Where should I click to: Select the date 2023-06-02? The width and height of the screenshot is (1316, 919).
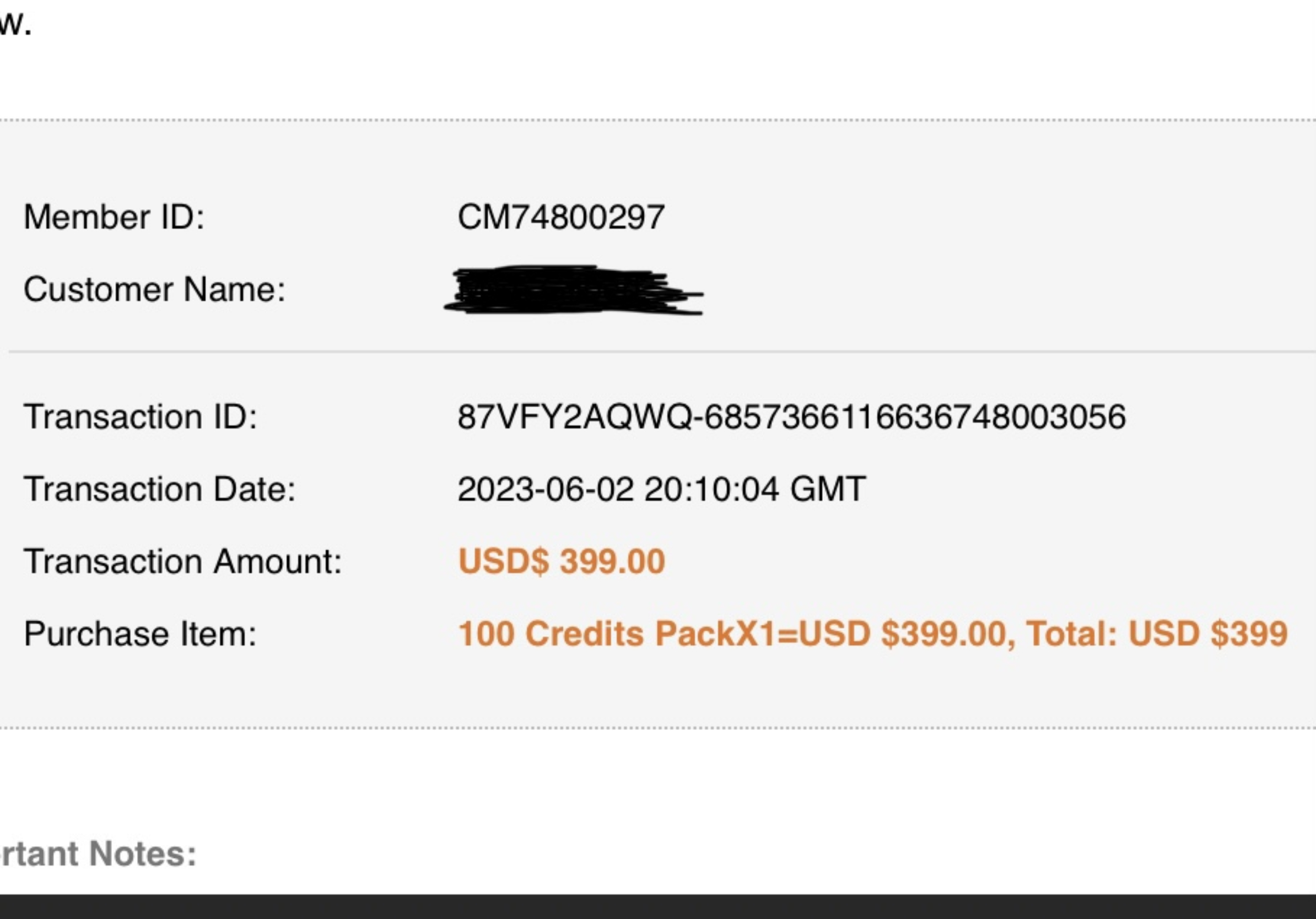545,489
